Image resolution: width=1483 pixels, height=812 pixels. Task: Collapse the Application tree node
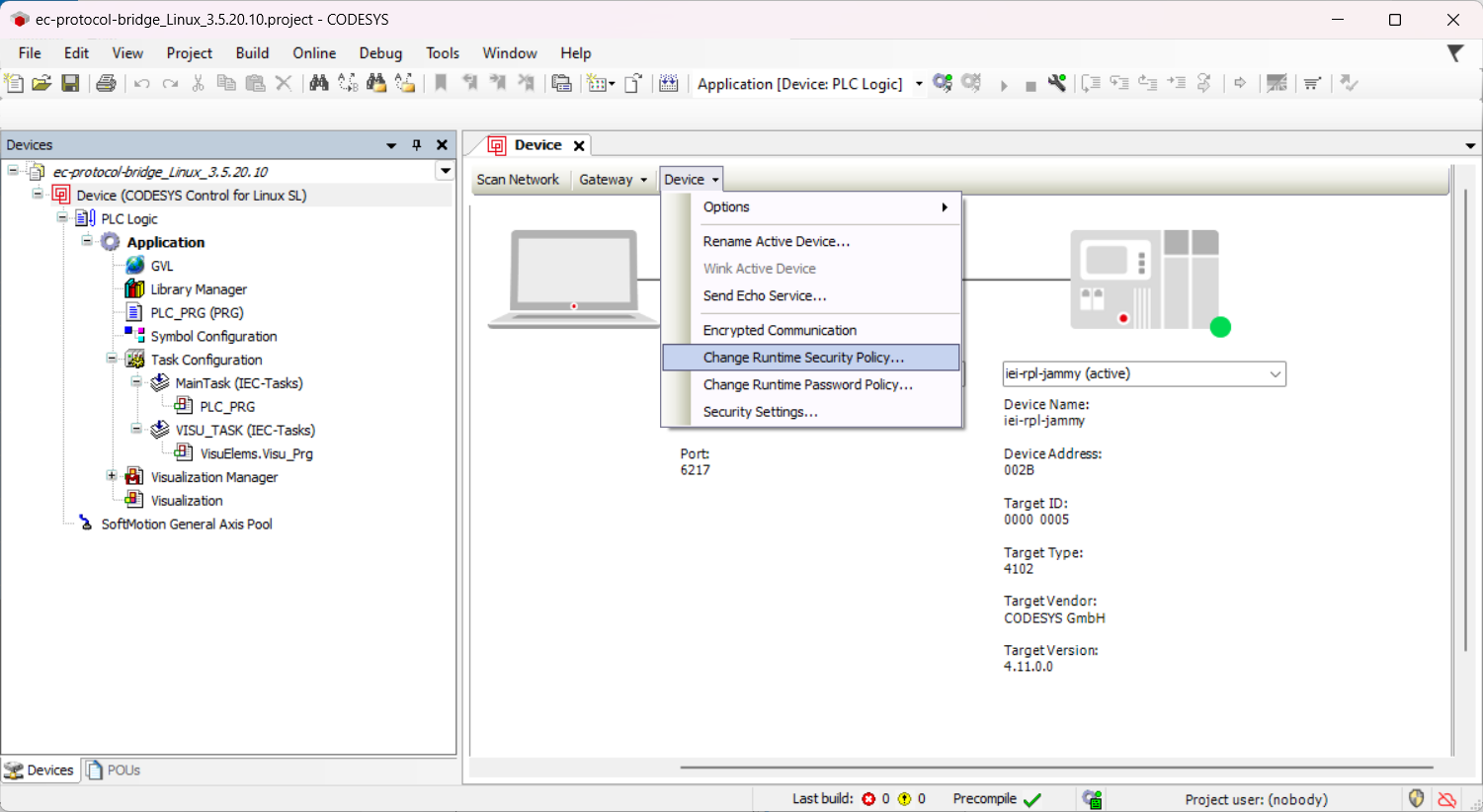point(87,241)
